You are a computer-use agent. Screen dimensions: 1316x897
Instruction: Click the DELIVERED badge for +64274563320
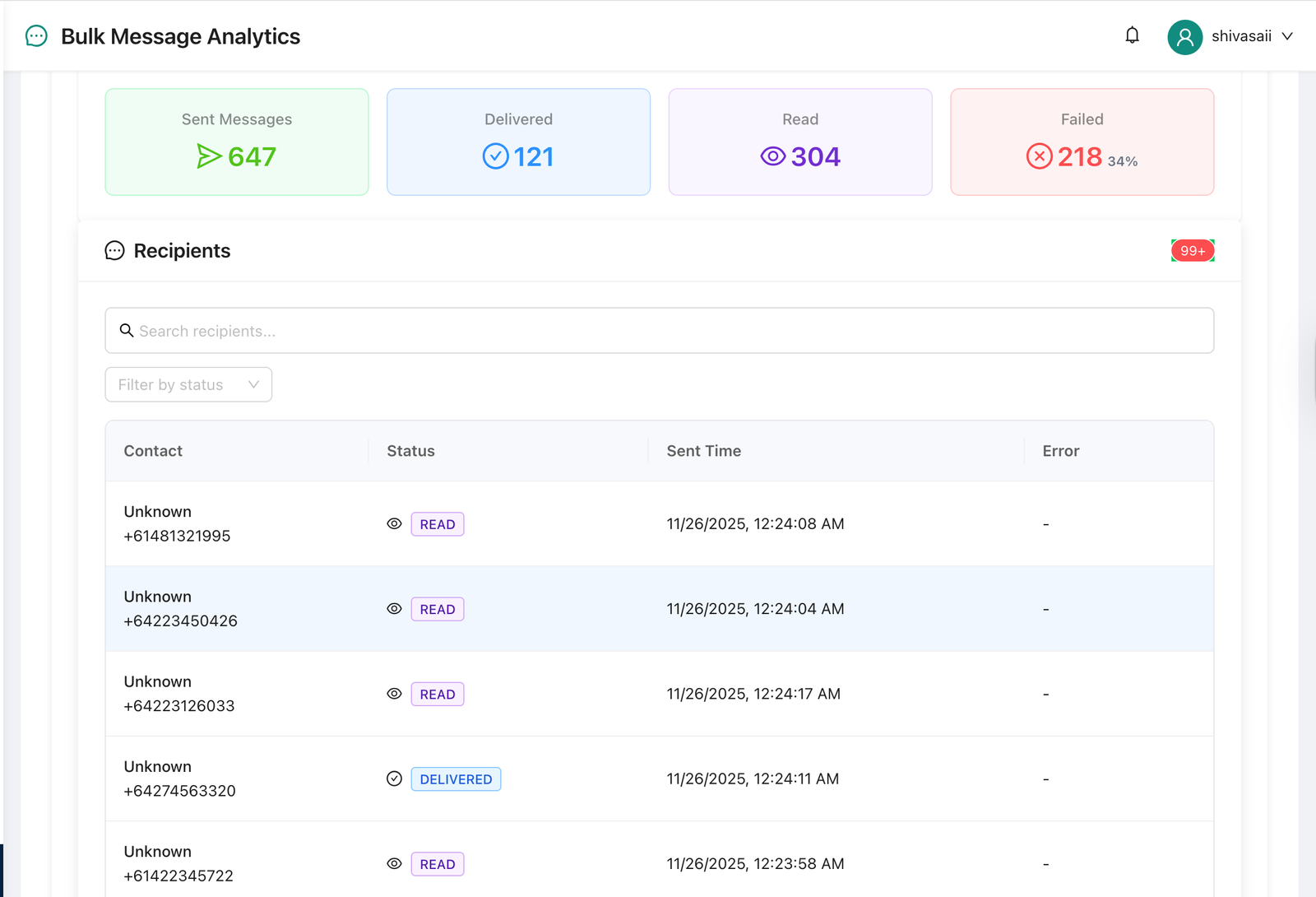coord(456,779)
